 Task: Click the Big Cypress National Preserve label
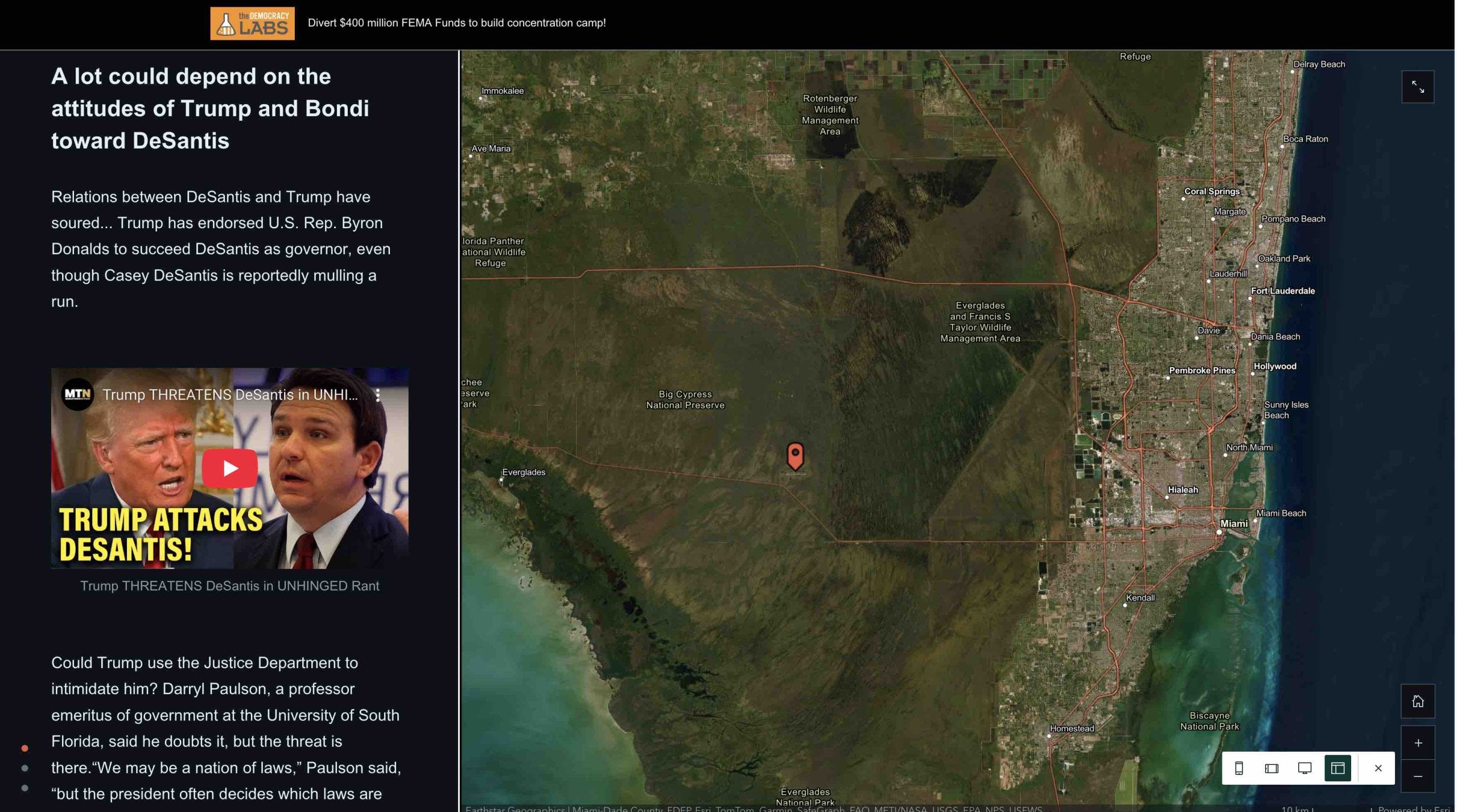[x=685, y=399]
